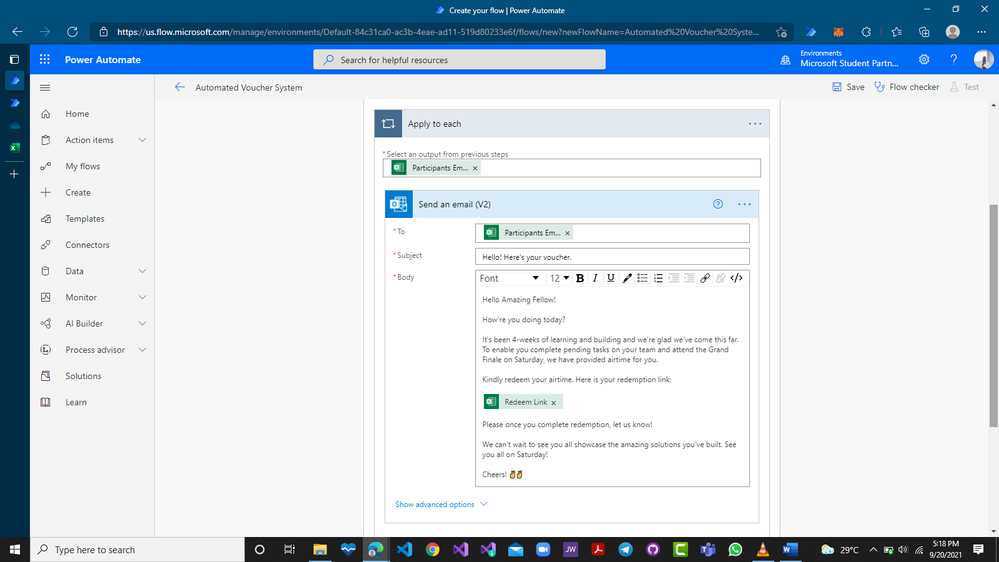Add a new tab with plus icon
999x562 pixels.
[x=14, y=173]
